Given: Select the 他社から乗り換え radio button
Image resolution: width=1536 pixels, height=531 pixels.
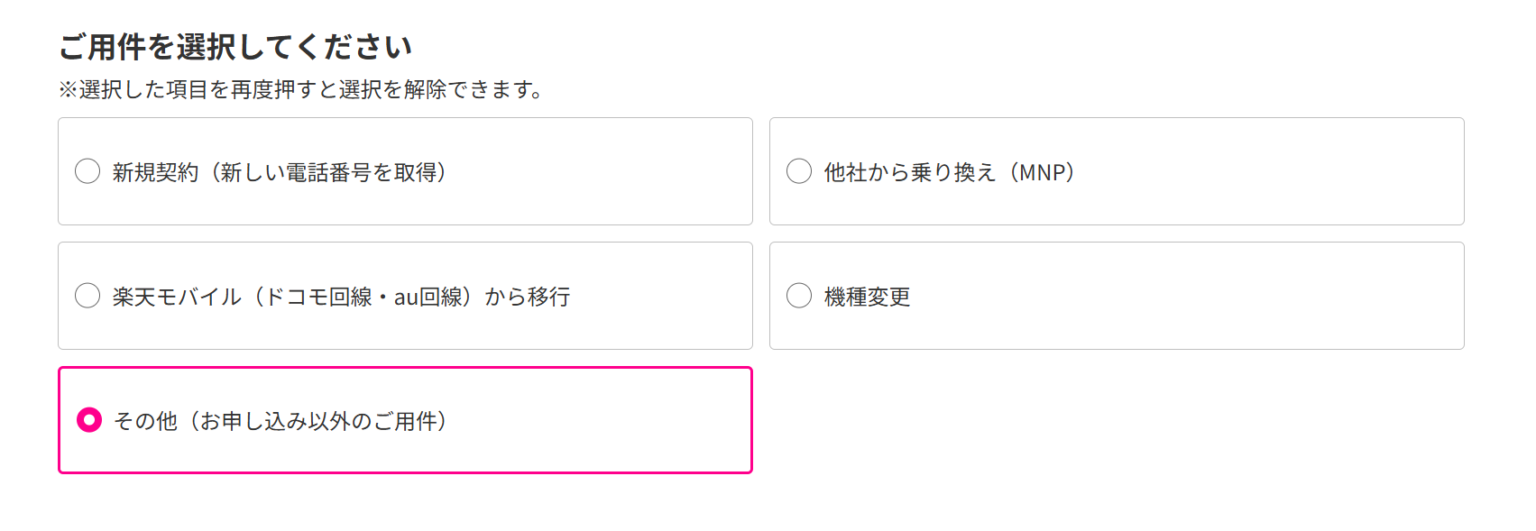Looking at the screenshot, I should [799, 172].
